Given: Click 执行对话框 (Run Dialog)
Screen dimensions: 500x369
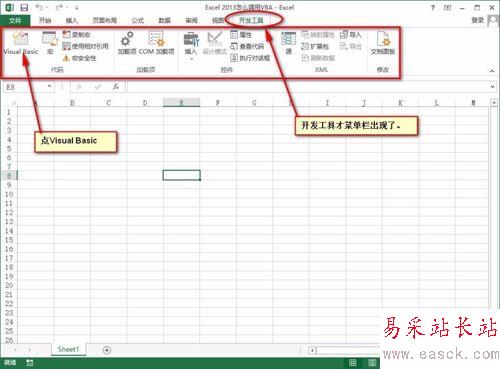Looking at the screenshot, I should [250, 58].
